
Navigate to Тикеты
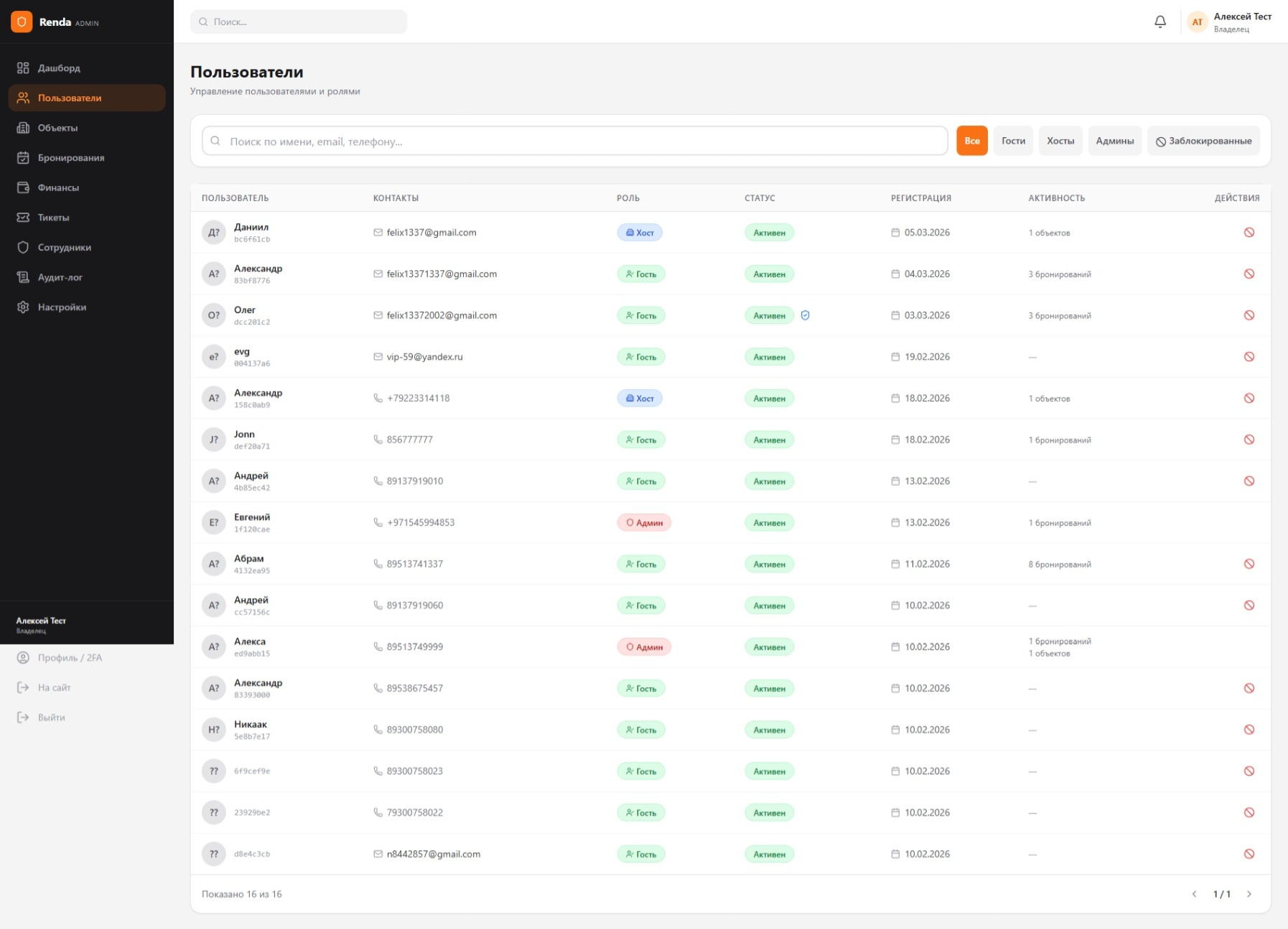(86, 218)
